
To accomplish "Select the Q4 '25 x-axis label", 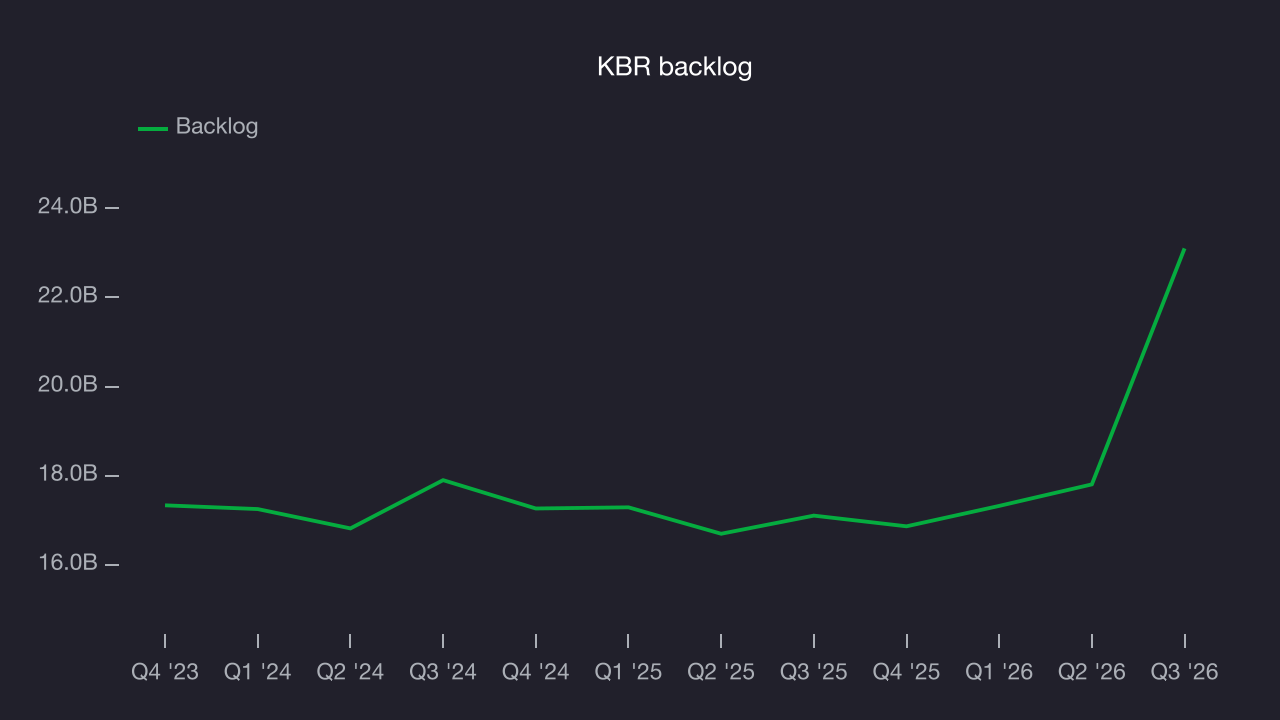I will pyautogui.click(x=907, y=672).
